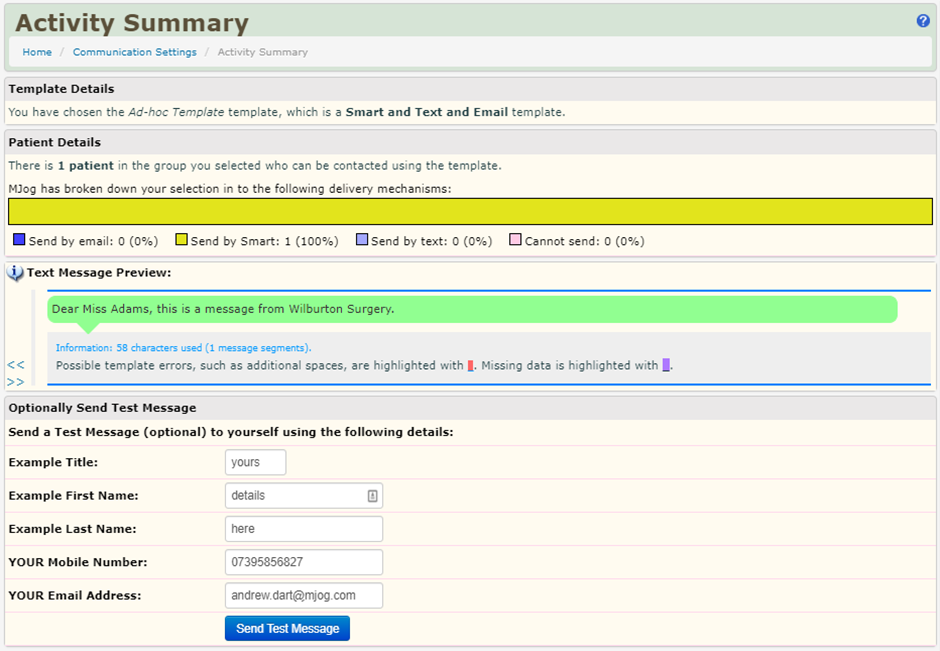Show previous message preview with << arrows
This screenshot has height=651, width=940.
coord(15,366)
